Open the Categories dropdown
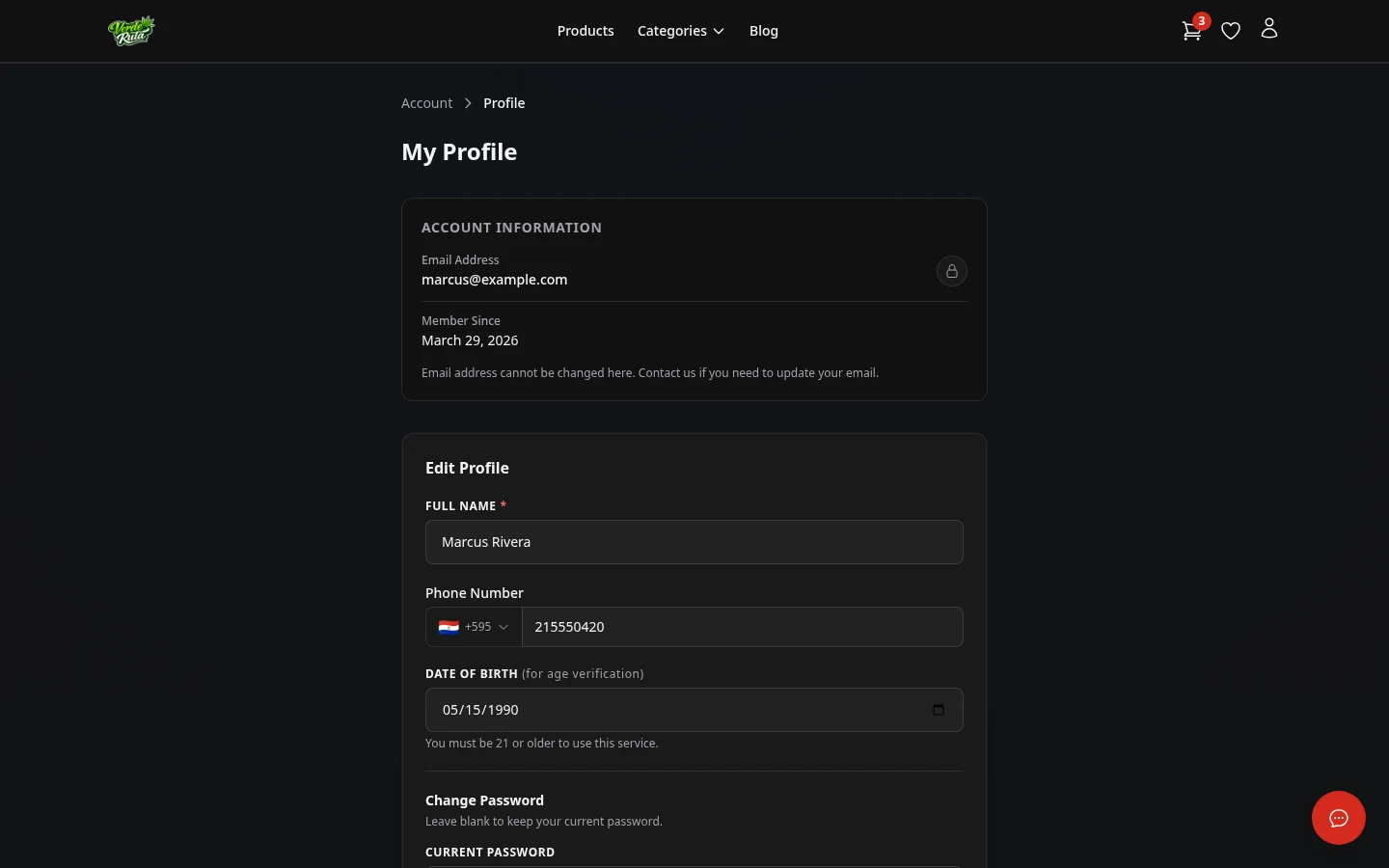The height and width of the screenshot is (868, 1389). coord(680,30)
